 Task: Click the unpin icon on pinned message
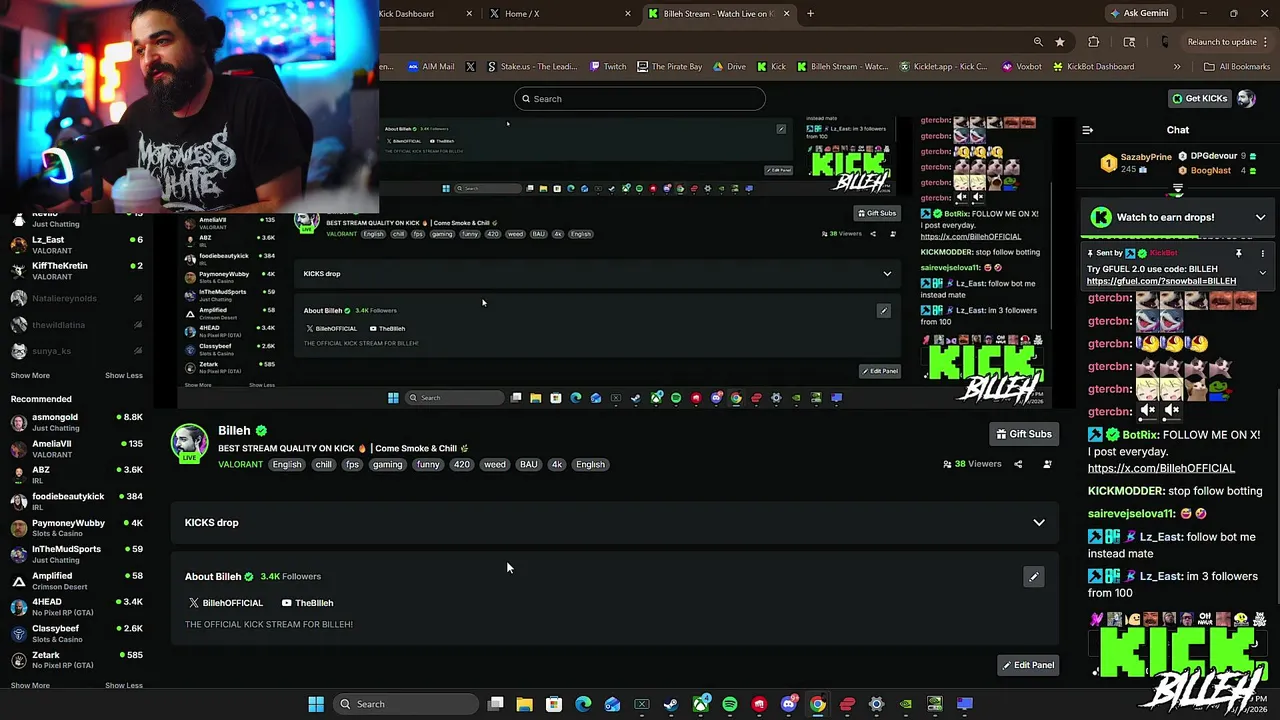click(1238, 253)
